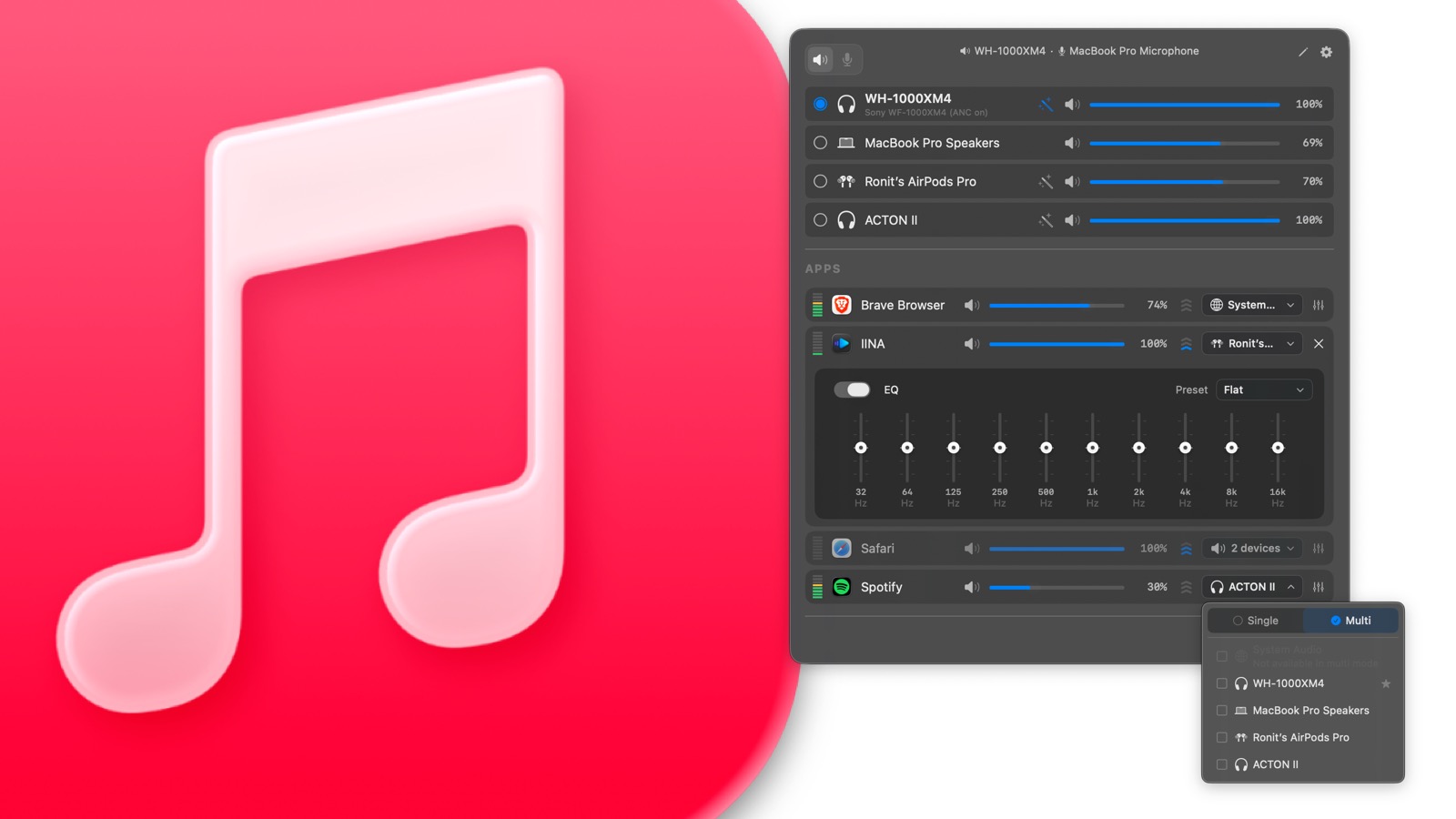Open the EQ Preset Flat dropdown
Image resolution: width=1456 pixels, height=819 pixels.
pyautogui.click(x=1264, y=389)
